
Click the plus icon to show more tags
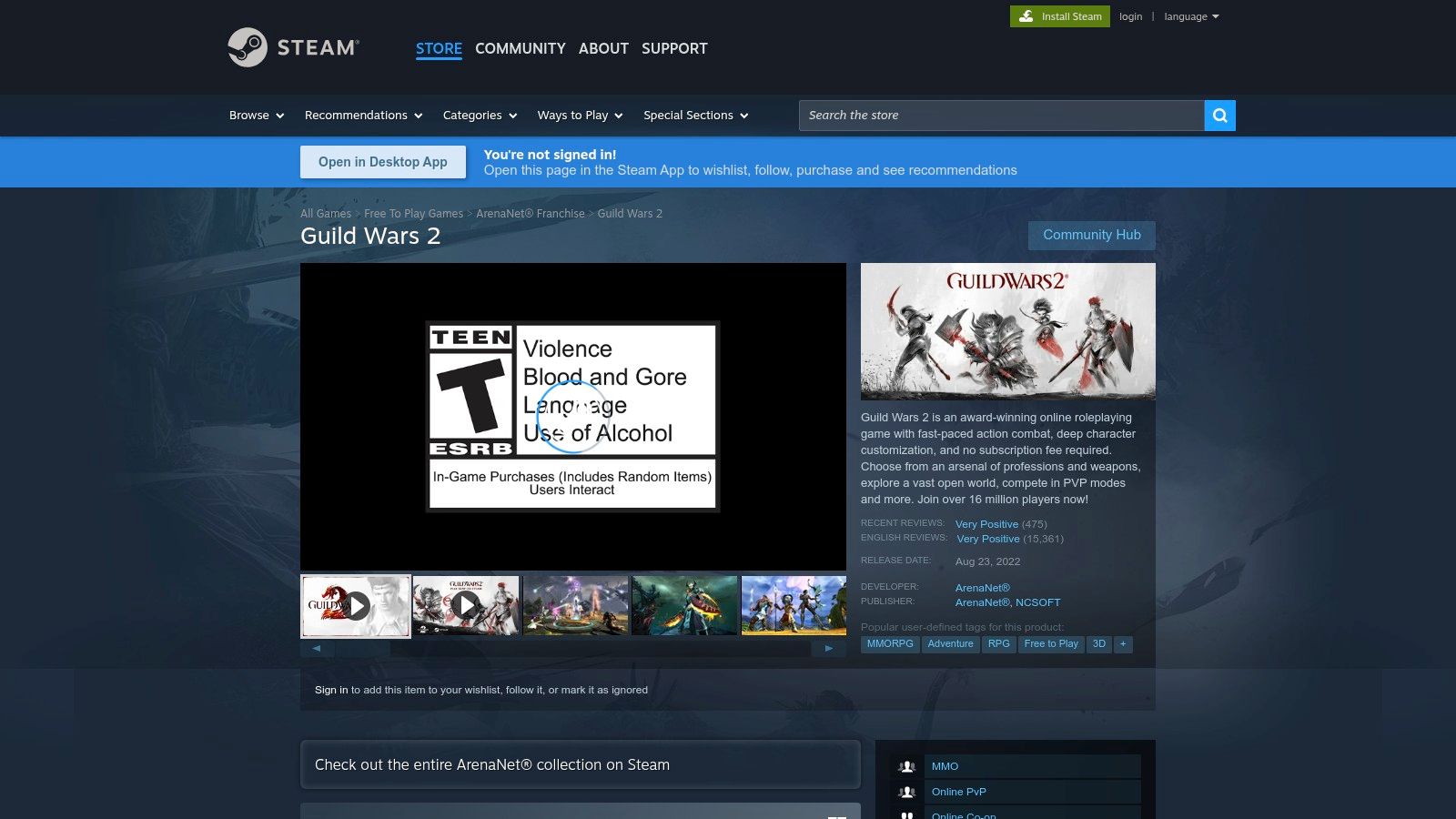1123,643
